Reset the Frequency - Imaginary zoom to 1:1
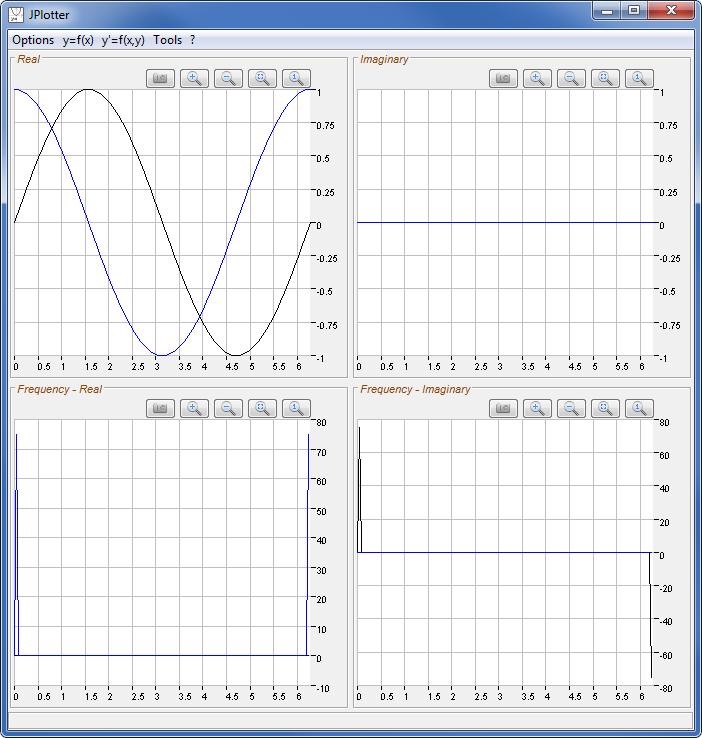The height and width of the screenshot is (738, 702). (x=640, y=407)
